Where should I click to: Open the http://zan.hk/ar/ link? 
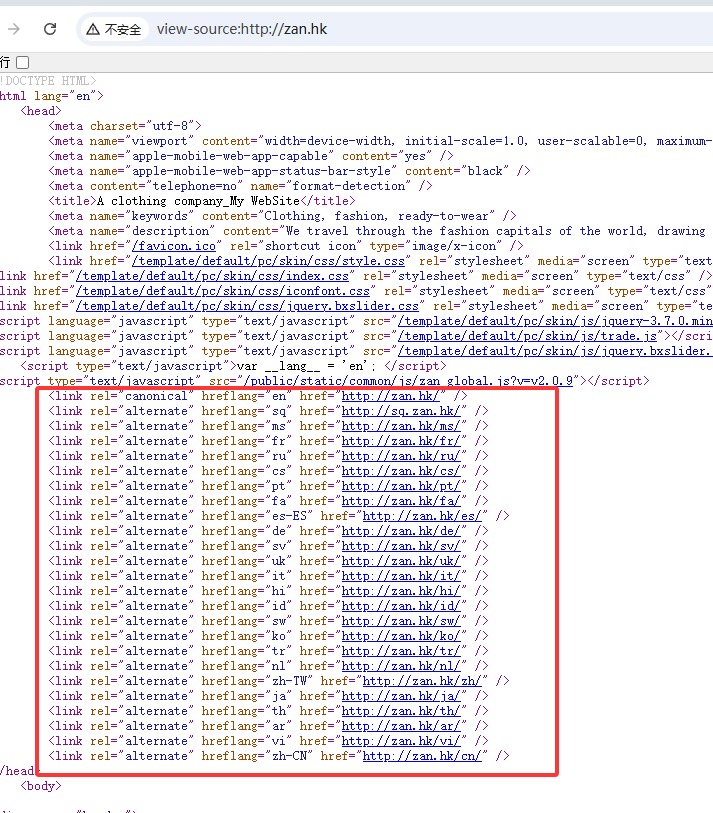(x=401, y=727)
